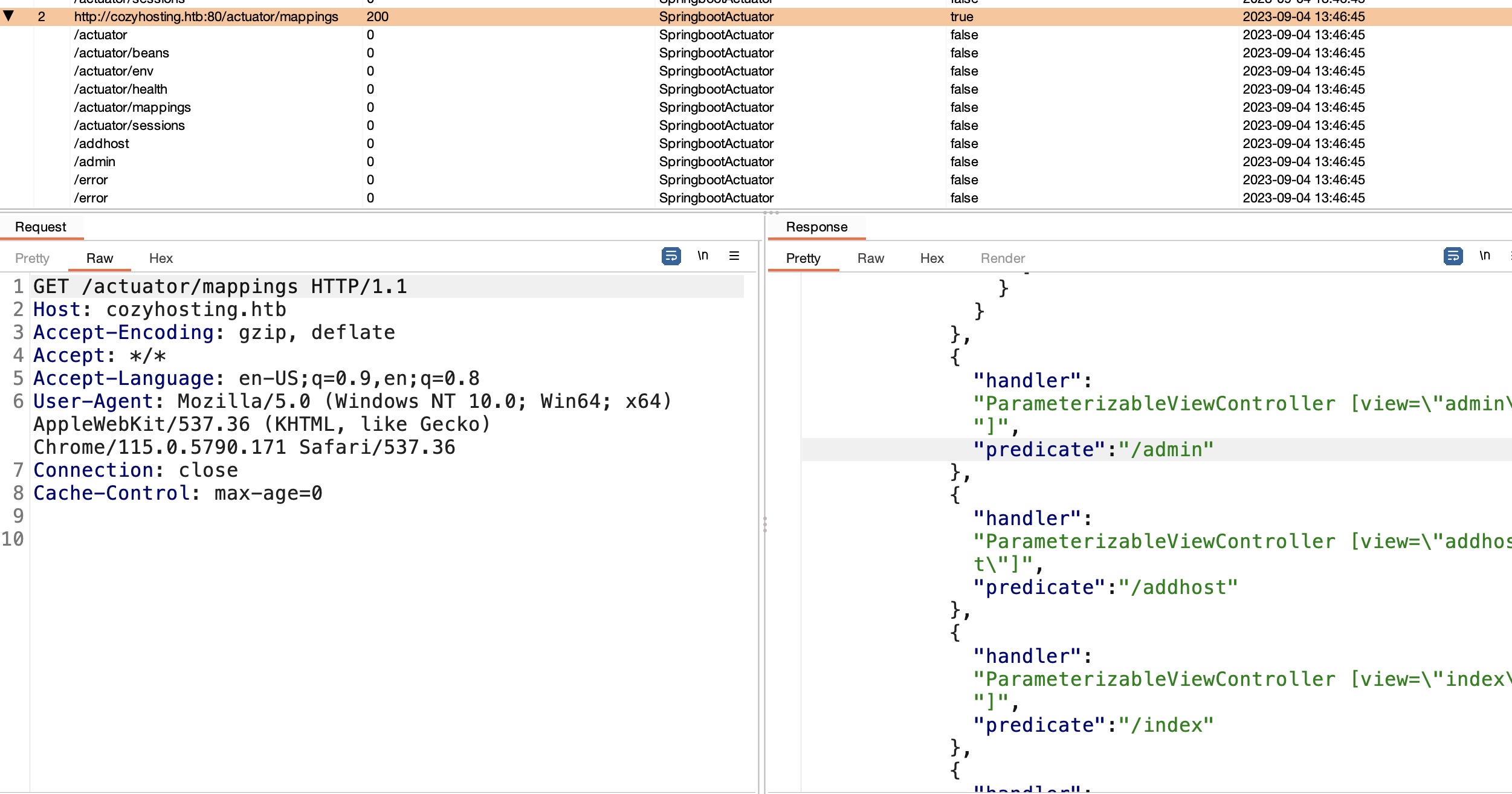Select the /admin result row

point(95,162)
